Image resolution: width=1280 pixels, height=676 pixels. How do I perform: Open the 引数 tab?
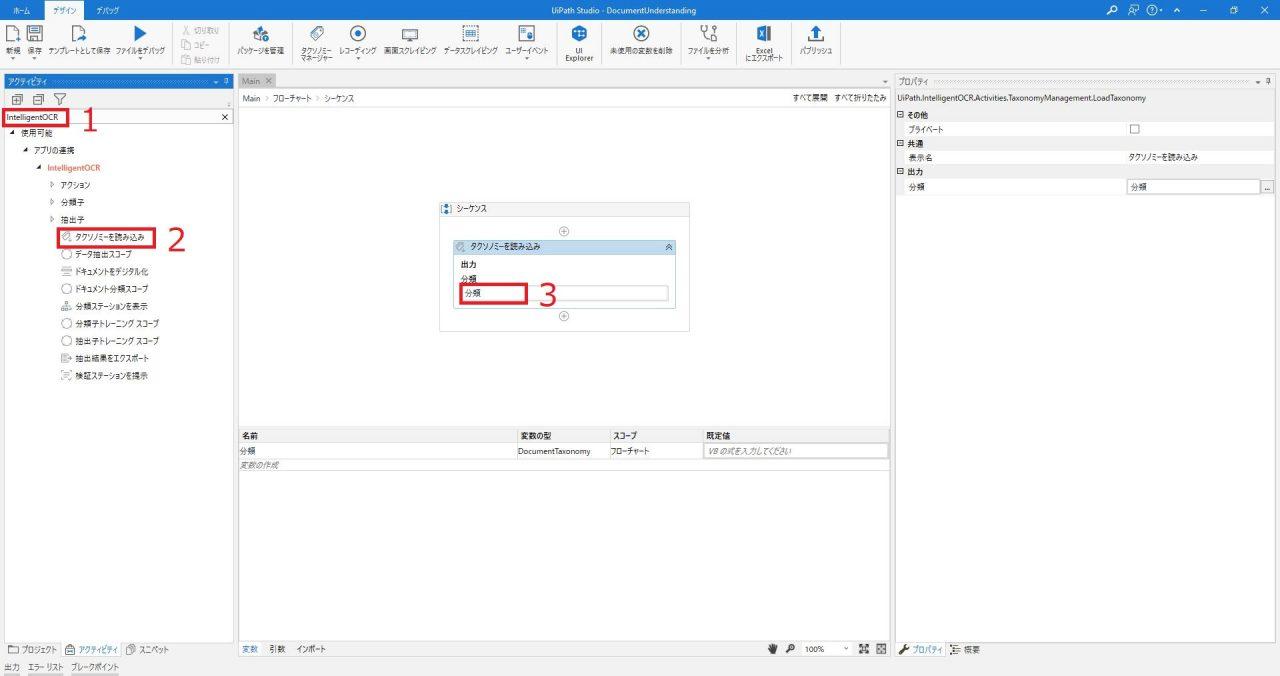[277, 649]
